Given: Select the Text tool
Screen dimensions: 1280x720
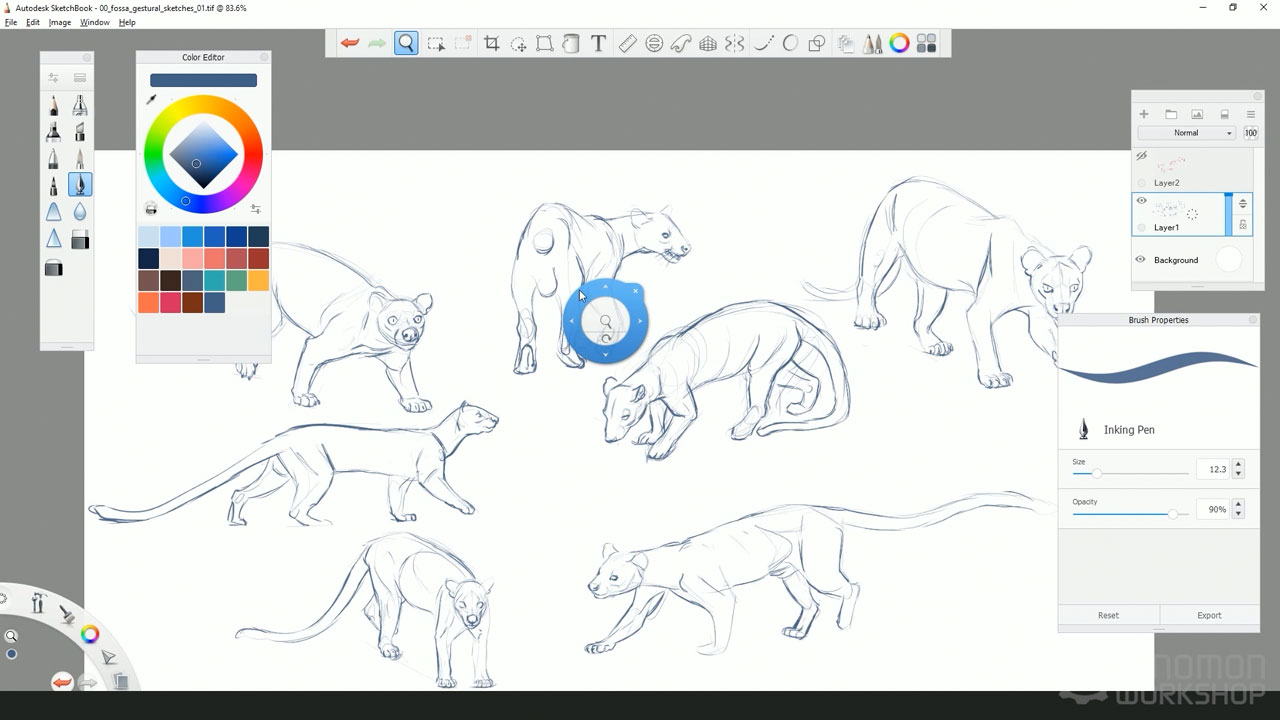Looking at the screenshot, I should [598, 43].
